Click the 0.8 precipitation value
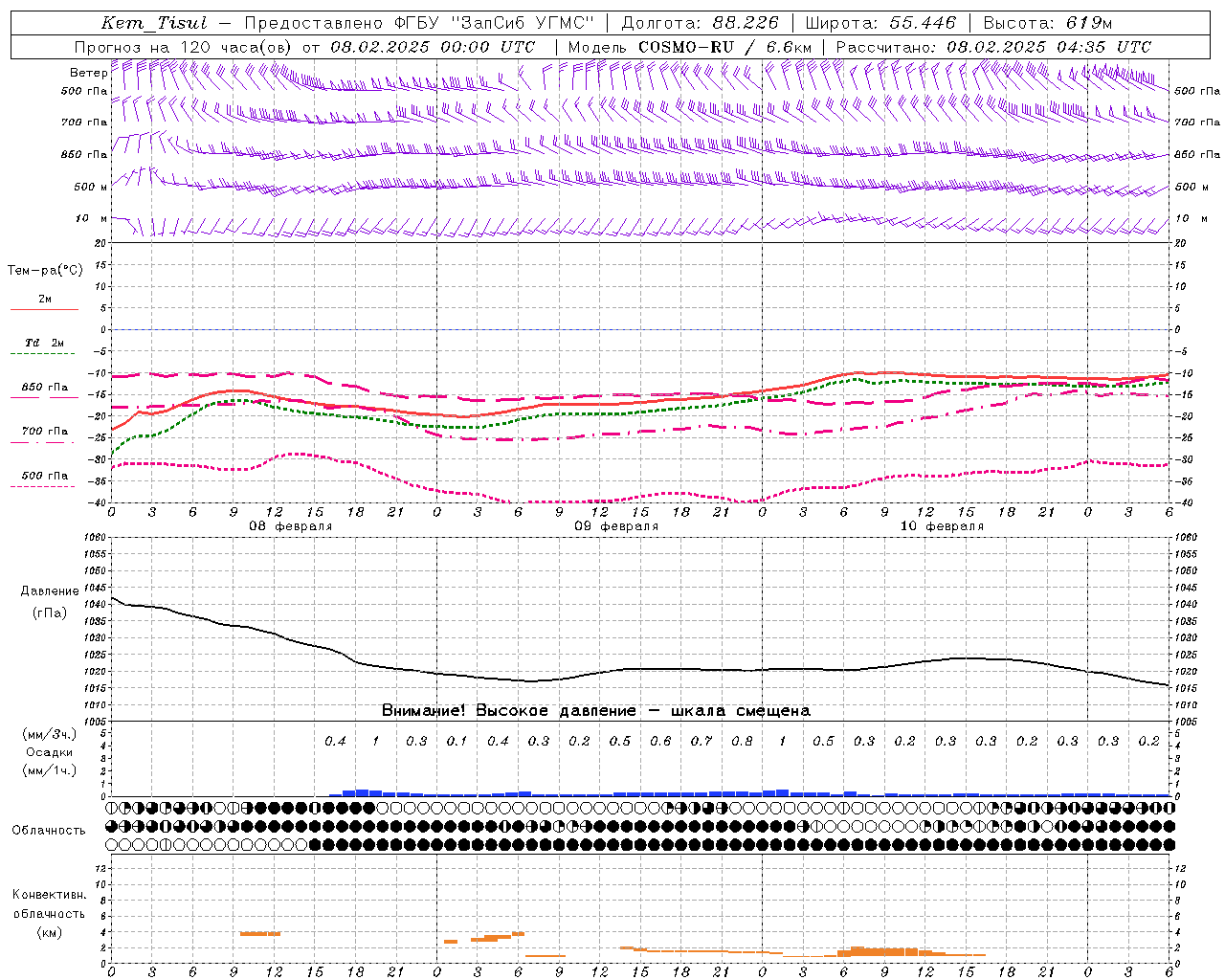The width and height of the screenshot is (1225, 980). (x=742, y=741)
